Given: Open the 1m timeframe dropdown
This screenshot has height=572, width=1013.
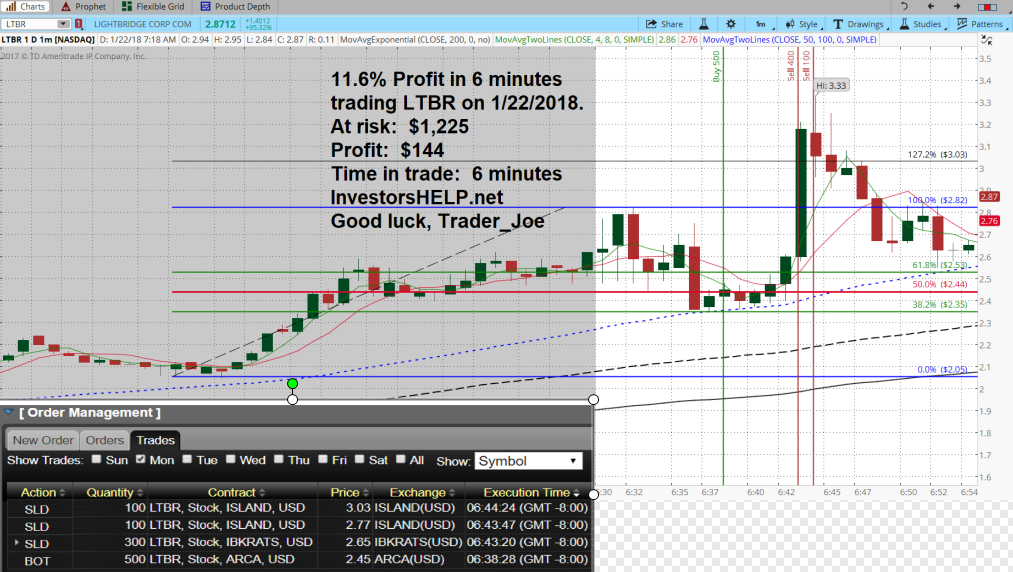Looking at the screenshot, I should click(x=760, y=24).
